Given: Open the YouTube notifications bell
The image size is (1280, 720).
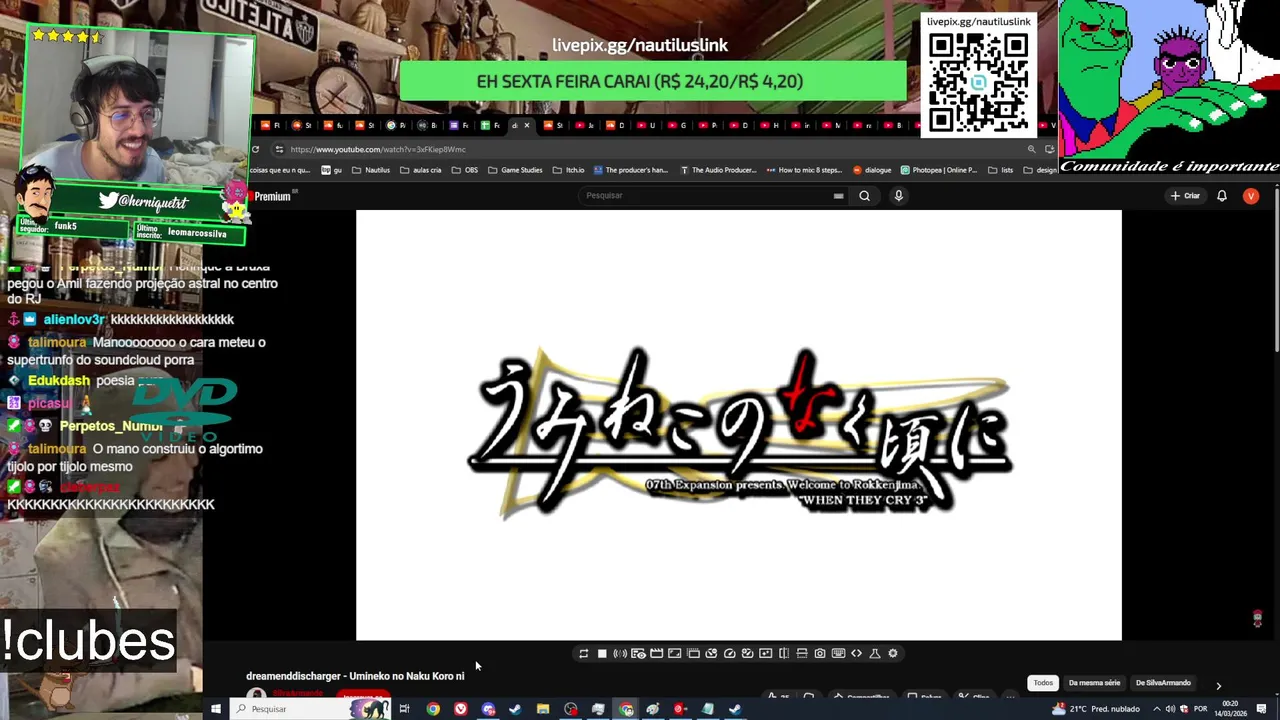Looking at the screenshot, I should tap(1221, 196).
